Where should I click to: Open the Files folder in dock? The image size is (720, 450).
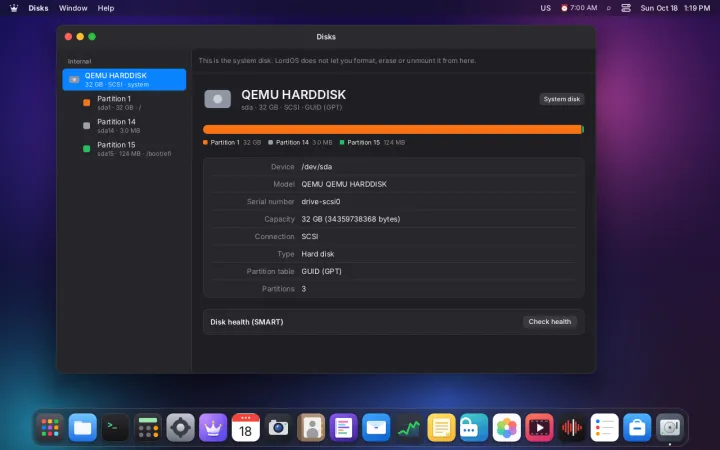pos(83,428)
